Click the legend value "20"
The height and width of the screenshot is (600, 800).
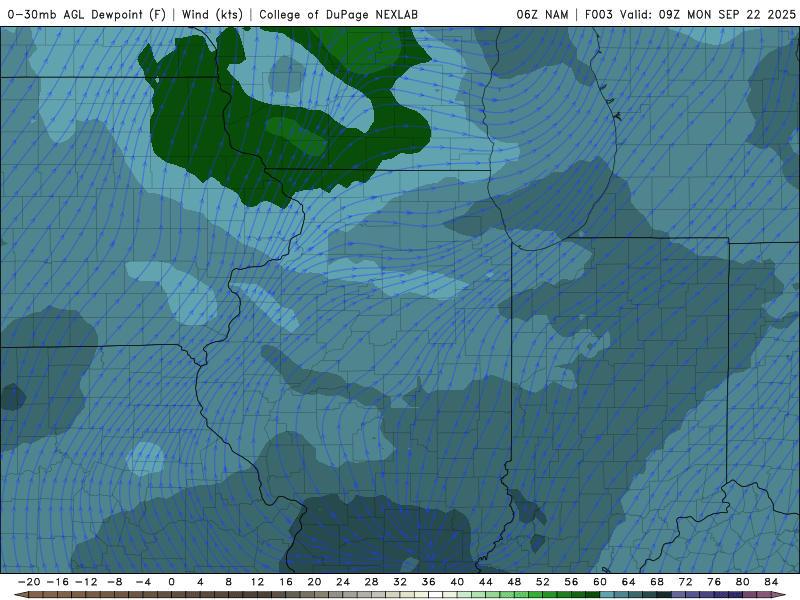coord(314,582)
